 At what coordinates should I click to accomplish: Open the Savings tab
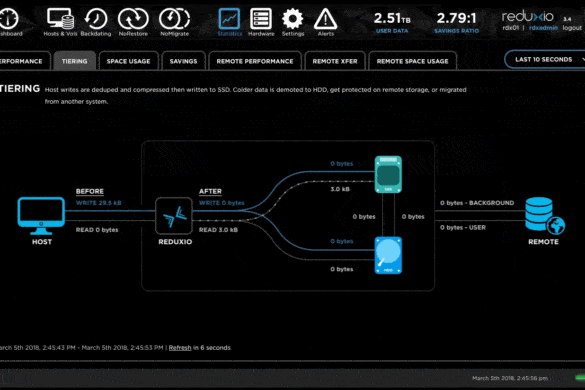coord(184,61)
